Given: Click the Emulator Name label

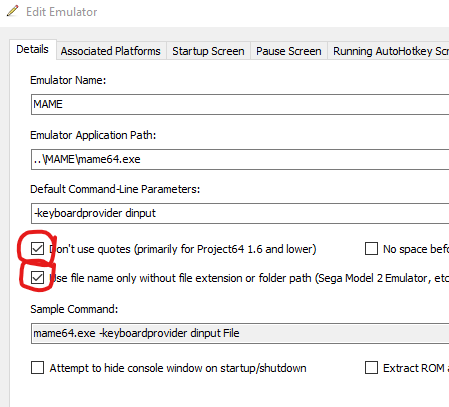Looking at the screenshot, I should pos(68,80).
